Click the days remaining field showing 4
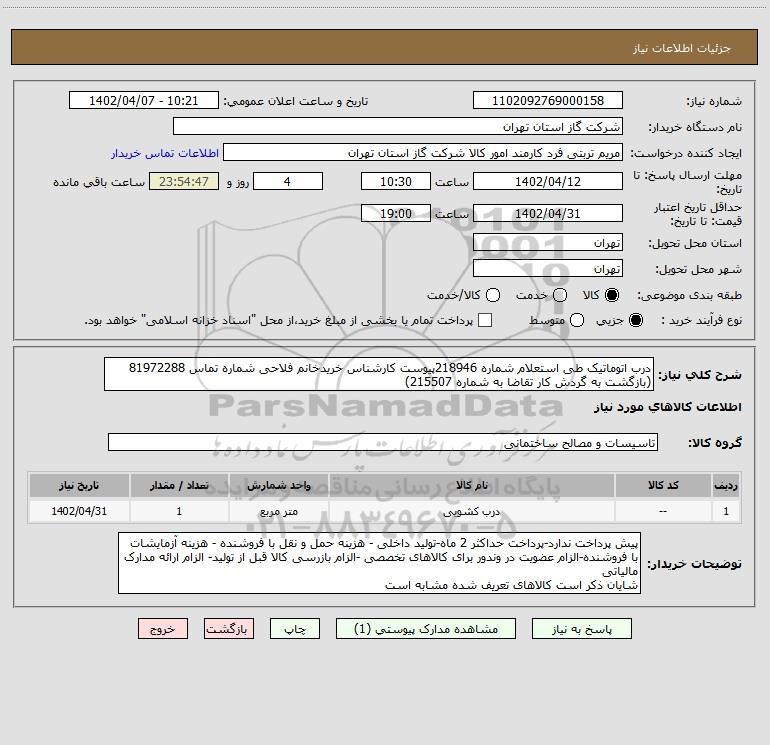This screenshot has height=745, width=770. [288, 181]
